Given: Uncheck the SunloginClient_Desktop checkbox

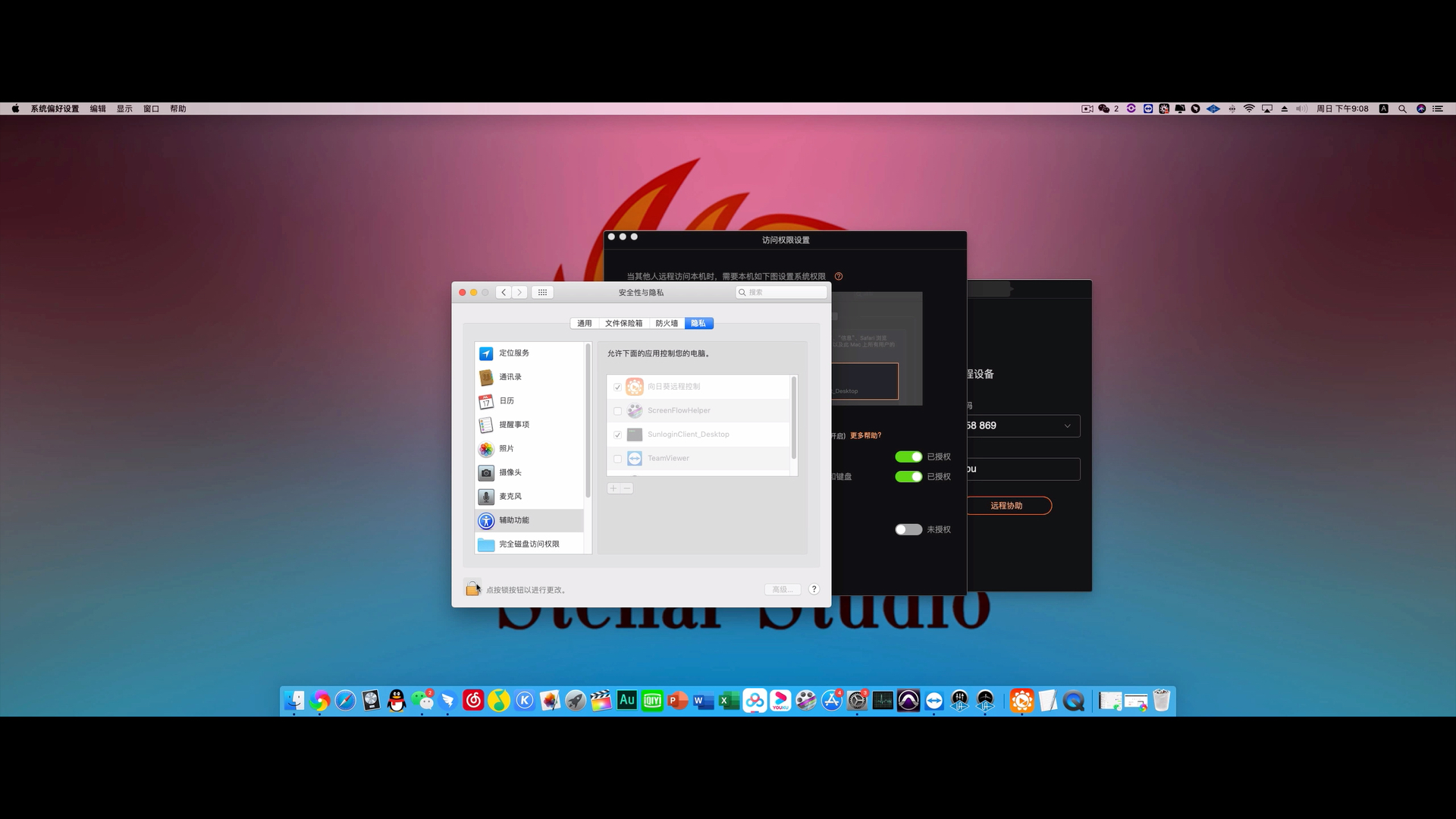Looking at the screenshot, I should tap(617, 435).
